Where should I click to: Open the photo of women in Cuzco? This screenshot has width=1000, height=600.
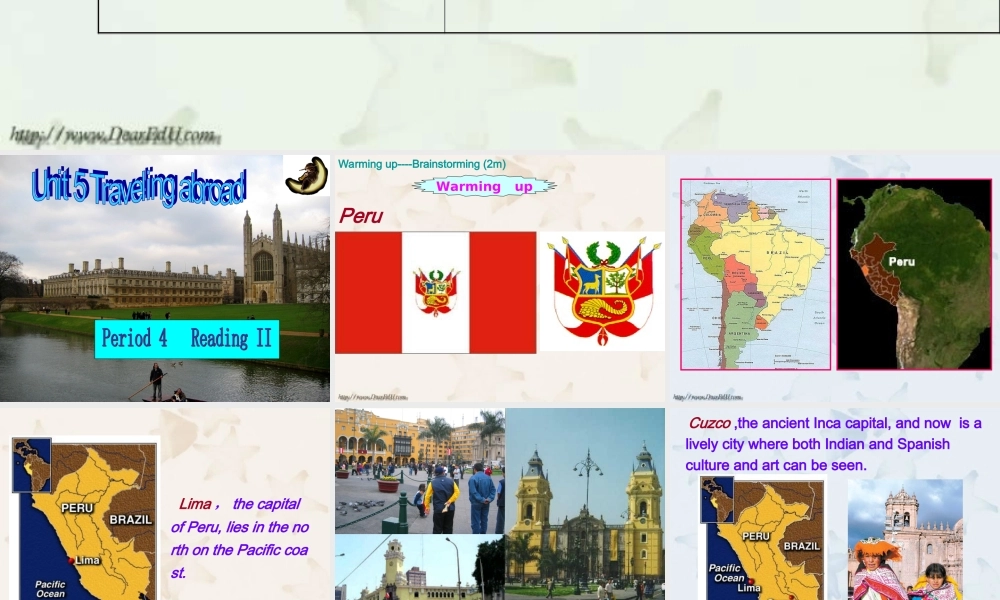(905, 540)
